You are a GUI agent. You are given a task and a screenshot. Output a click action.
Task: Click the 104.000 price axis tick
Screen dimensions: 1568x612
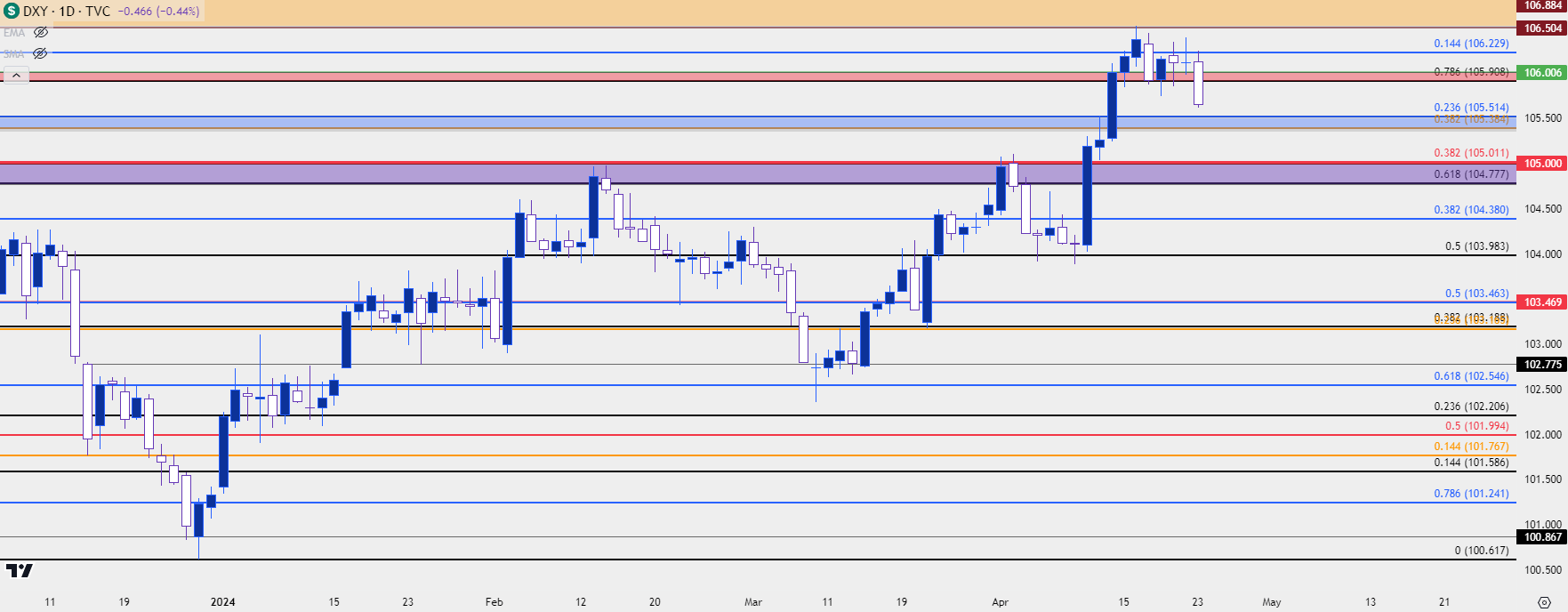(1542, 254)
